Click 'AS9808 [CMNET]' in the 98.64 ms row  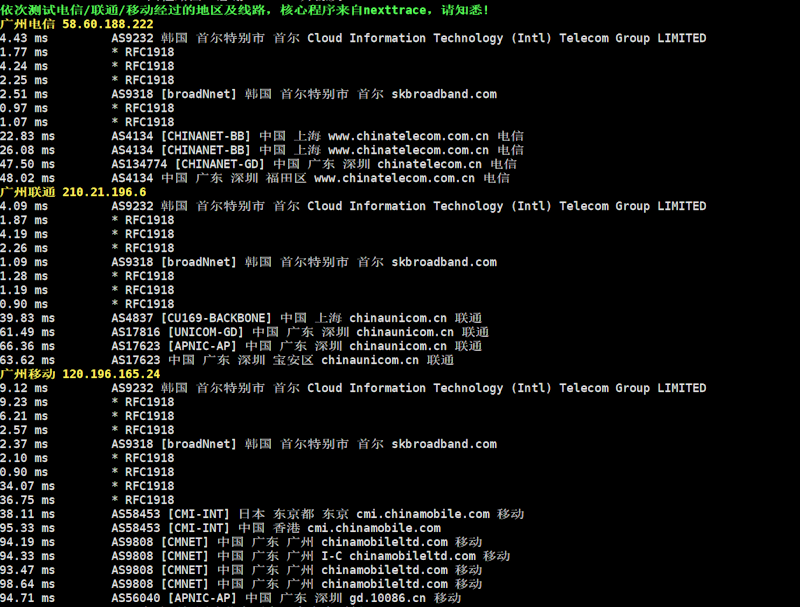160,584
